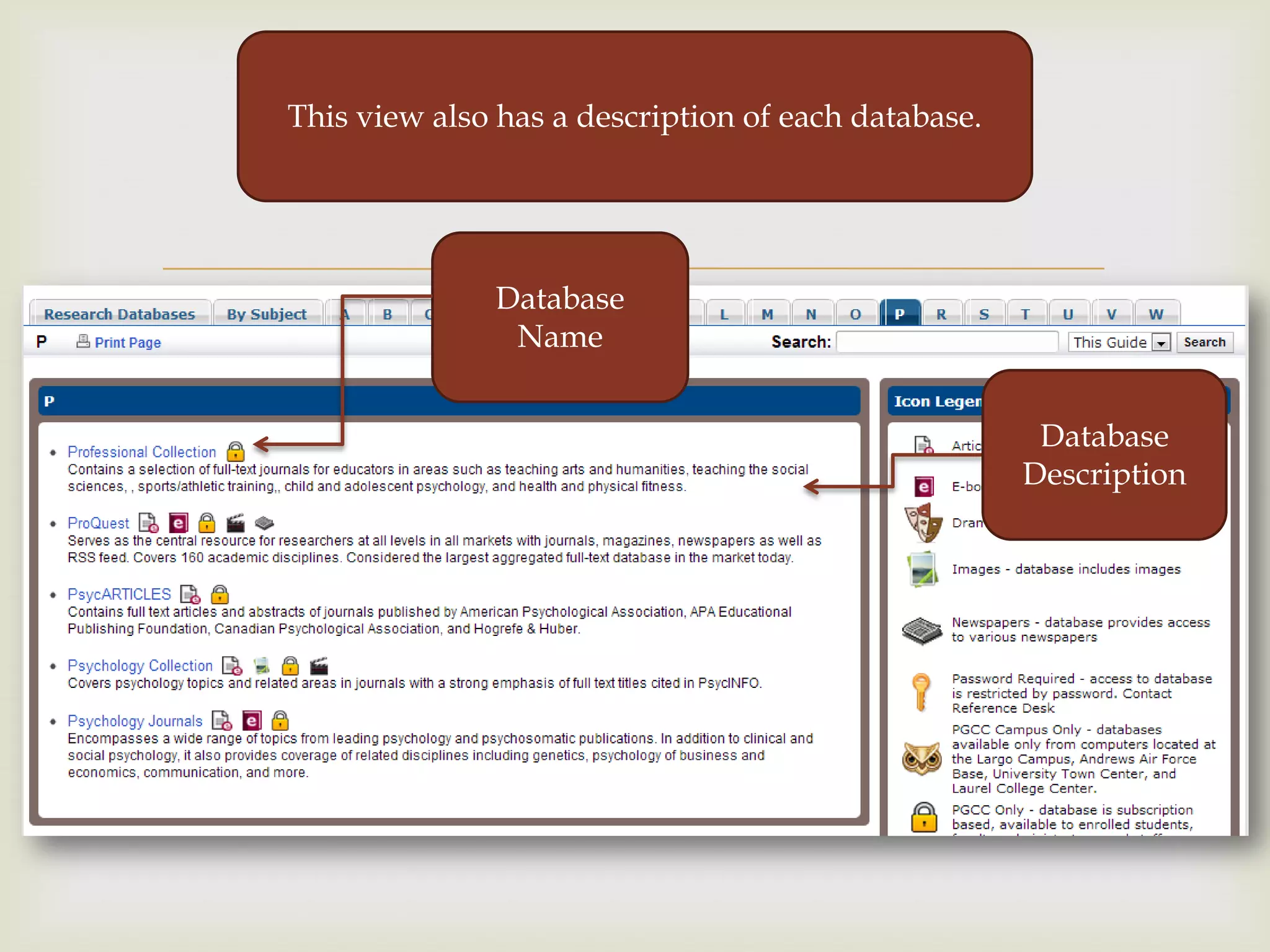Click the padlock icon next to Psychology Journals
Viewport: 1270px width, 952px height.
[x=280, y=720]
